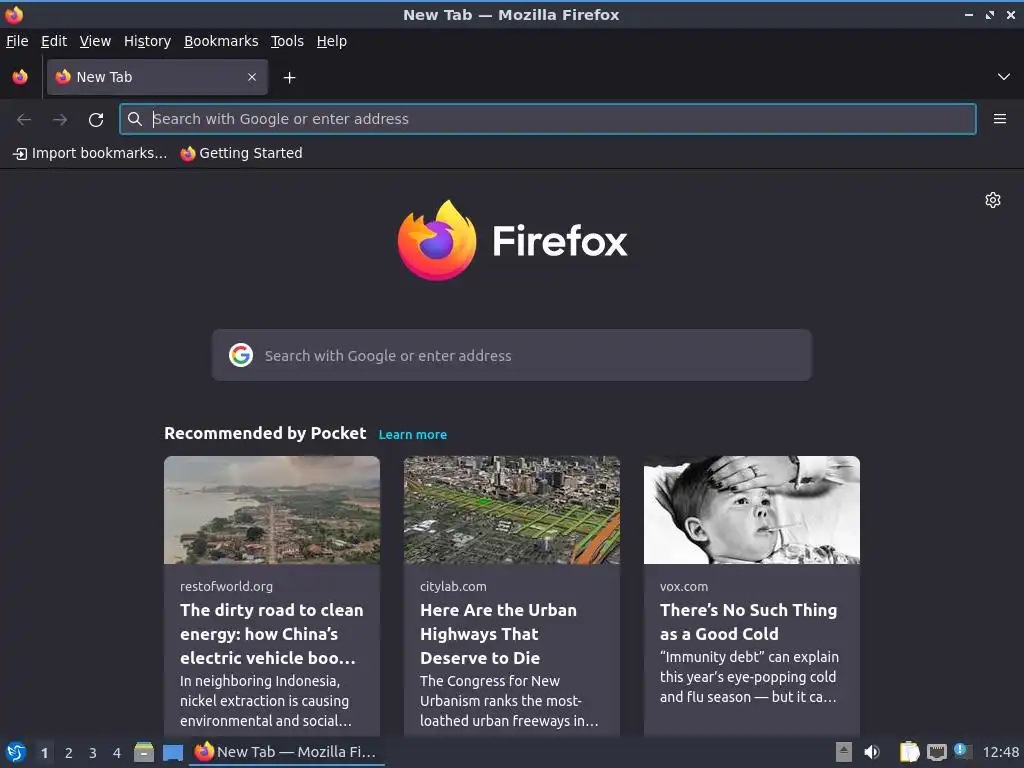Follow the Pocket Learn more link
The height and width of the screenshot is (768, 1024).
(413, 434)
